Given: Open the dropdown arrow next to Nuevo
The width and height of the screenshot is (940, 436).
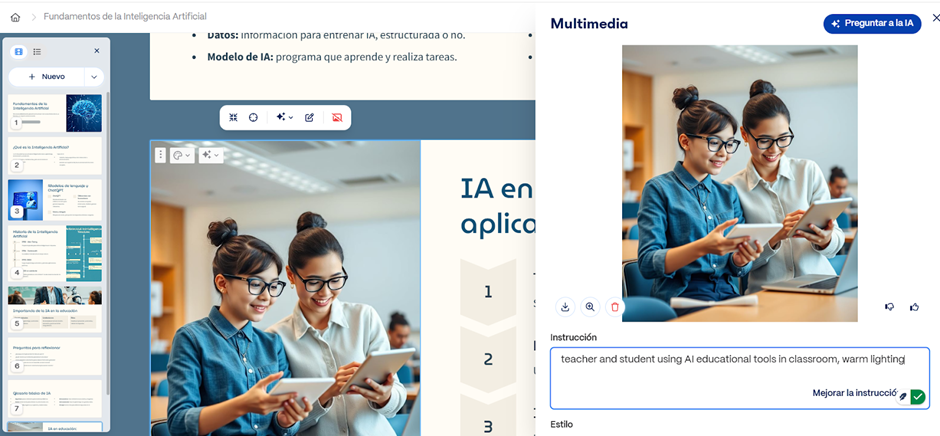Looking at the screenshot, I should 94,77.
